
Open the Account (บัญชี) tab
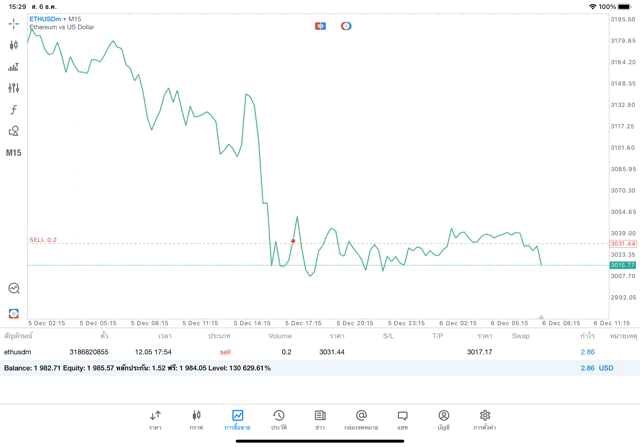pyautogui.click(x=443, y=420)
